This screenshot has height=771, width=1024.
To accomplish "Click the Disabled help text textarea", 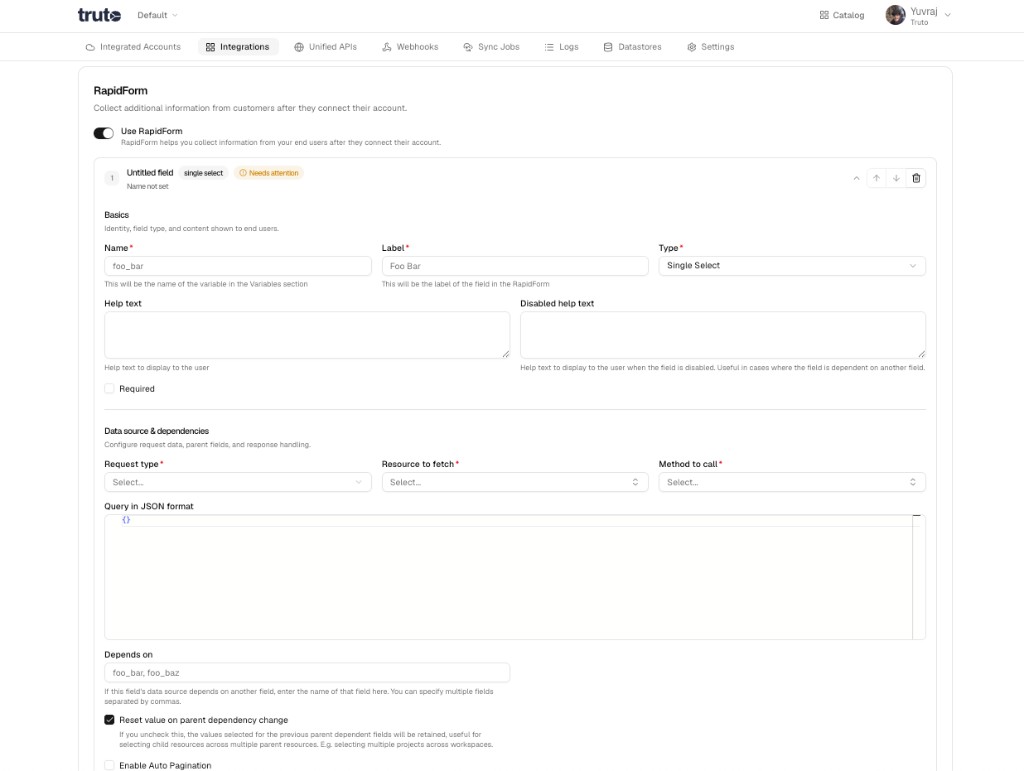I will tap(722, 335).
